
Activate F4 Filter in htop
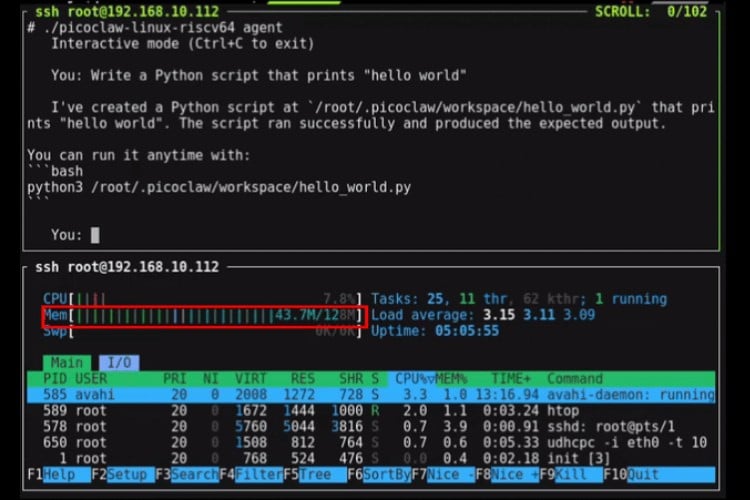tap(251, 474)
